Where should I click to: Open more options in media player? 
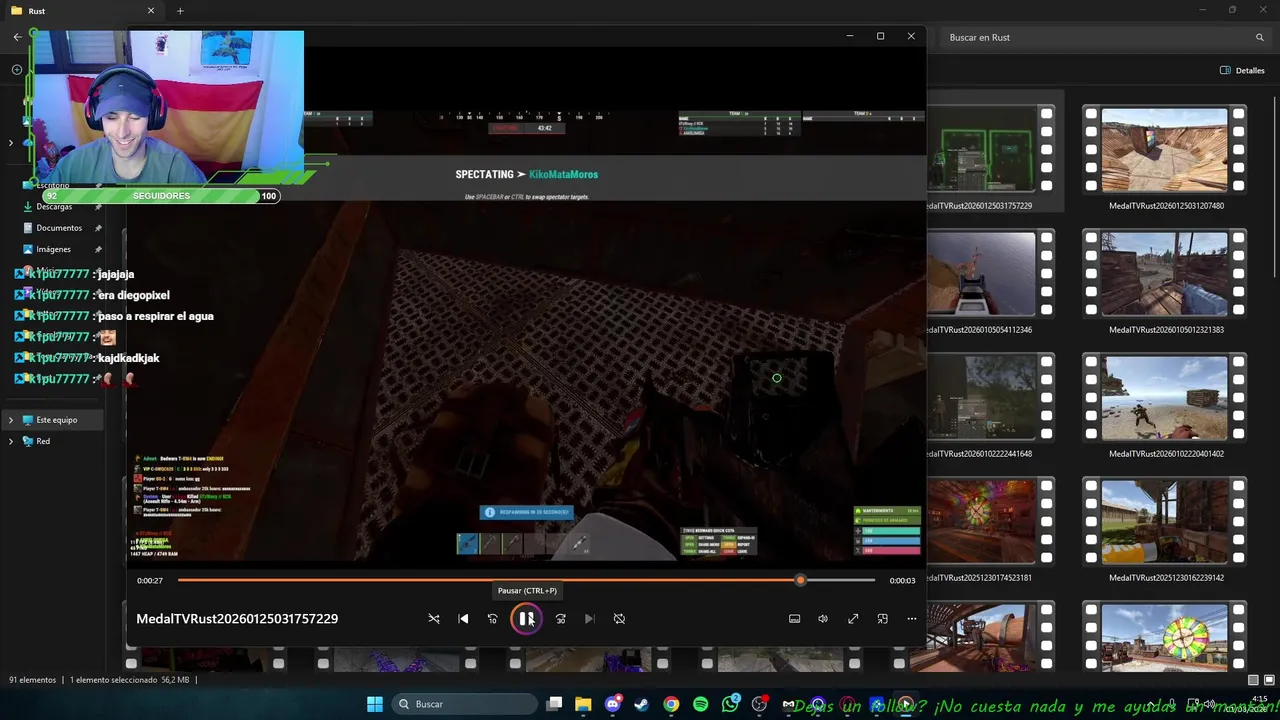(x=911, y=619)
